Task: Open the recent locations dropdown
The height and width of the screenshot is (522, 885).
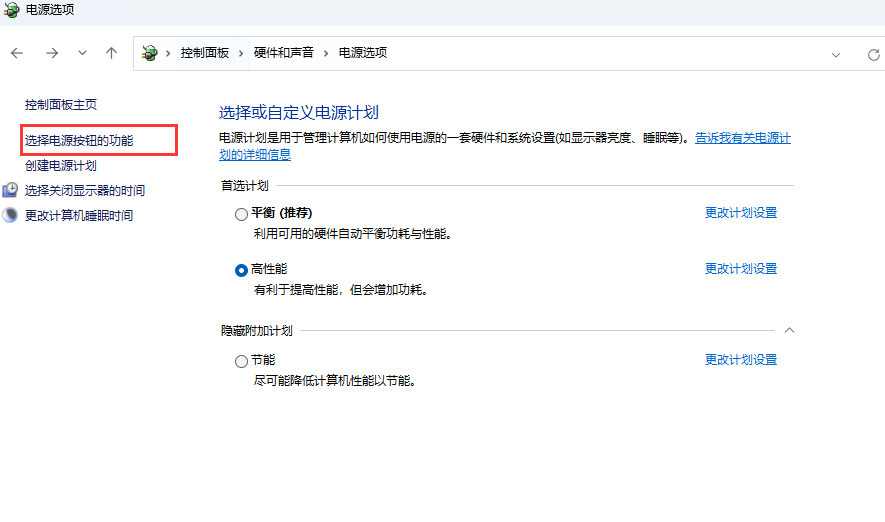Action: [82, 53]
